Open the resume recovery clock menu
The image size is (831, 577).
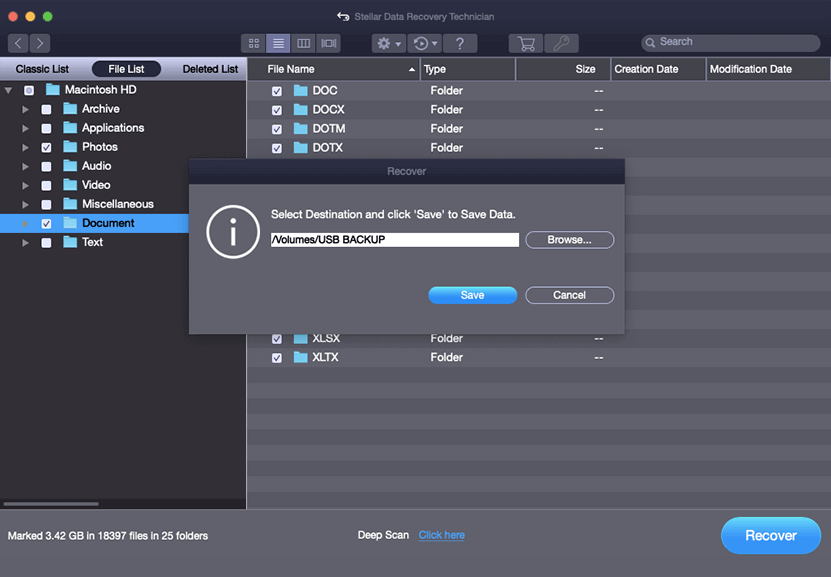[425, 43]
